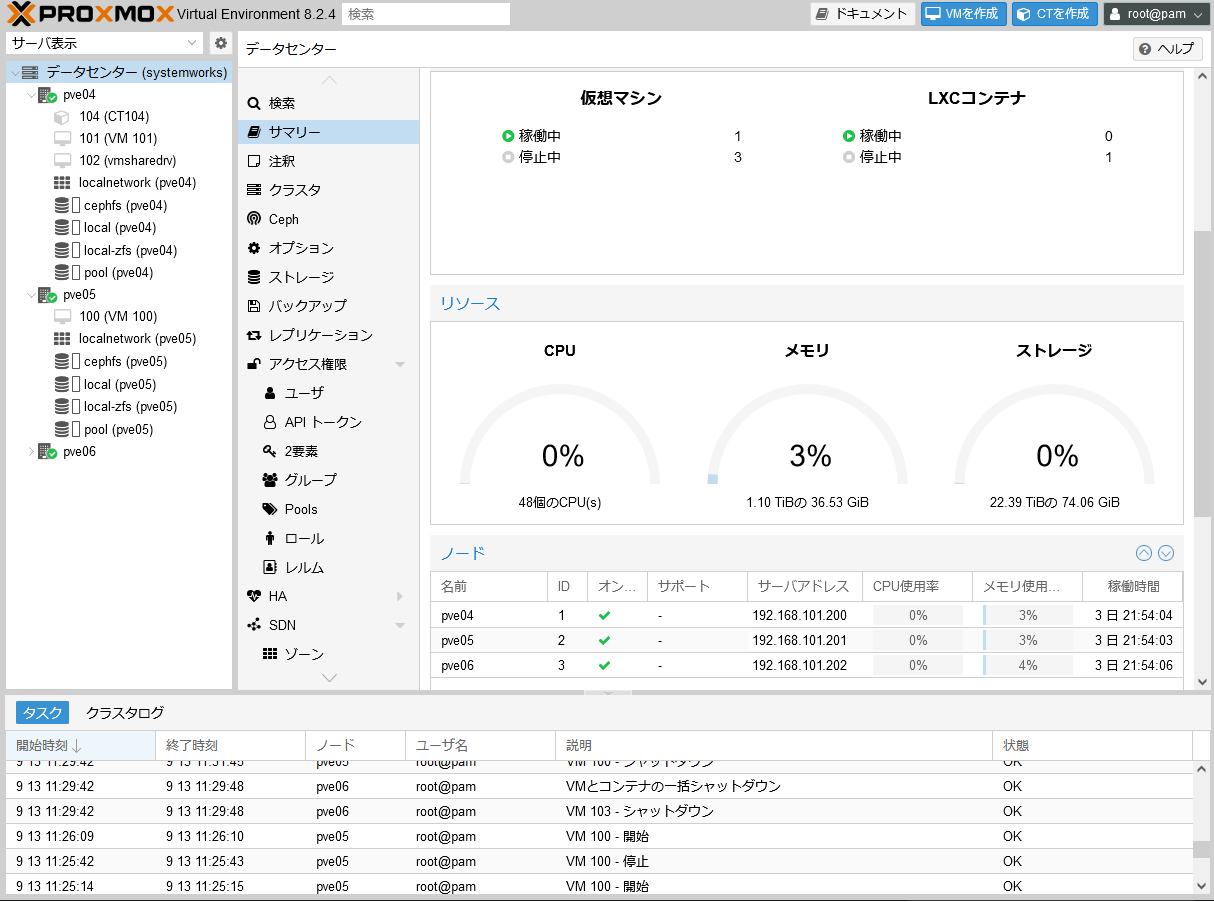
Task: Click the datacenter server icon in tree
Action: pos(30,73)
